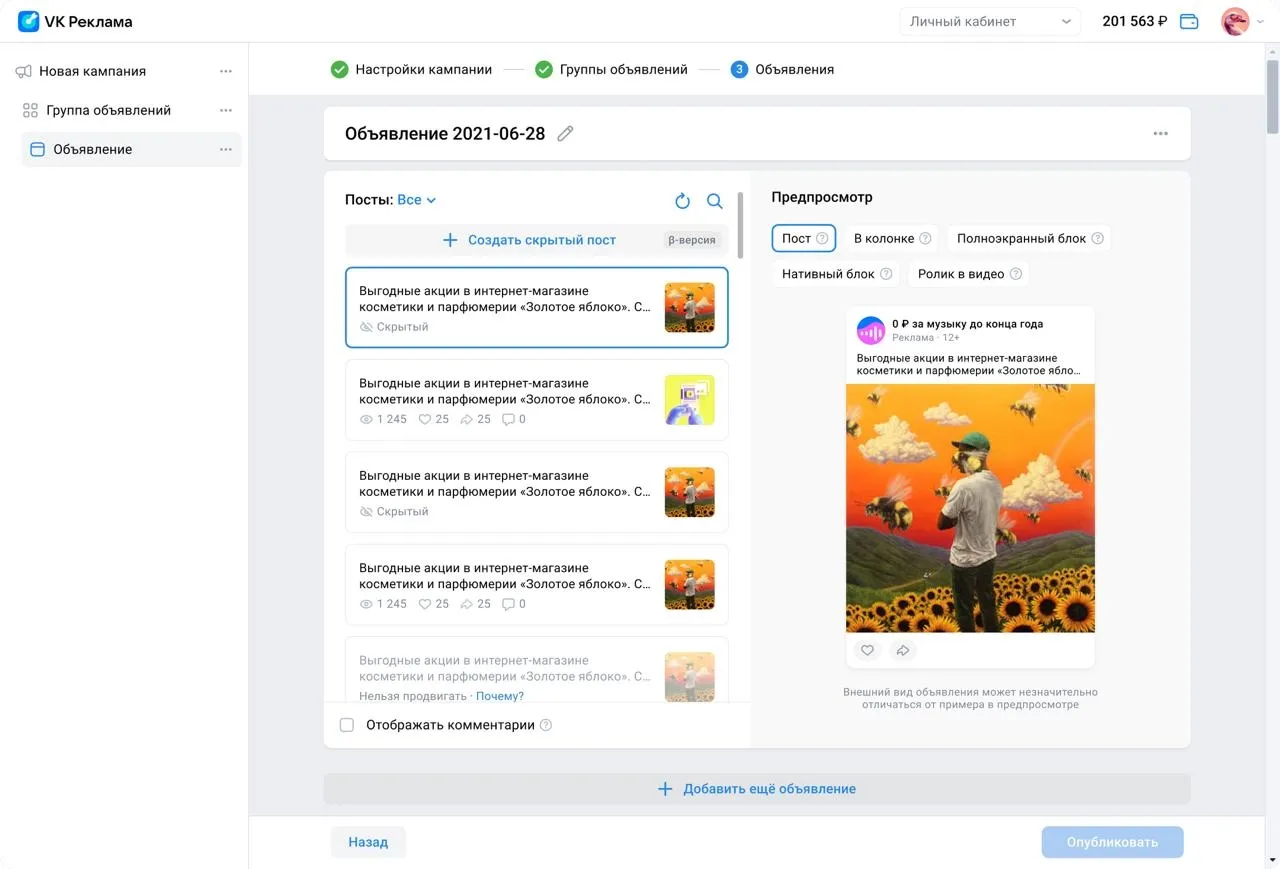Screen dimensions: 1280x869
Task: Click the share arrow in the preview post
Action: click(x=902, y=651)
